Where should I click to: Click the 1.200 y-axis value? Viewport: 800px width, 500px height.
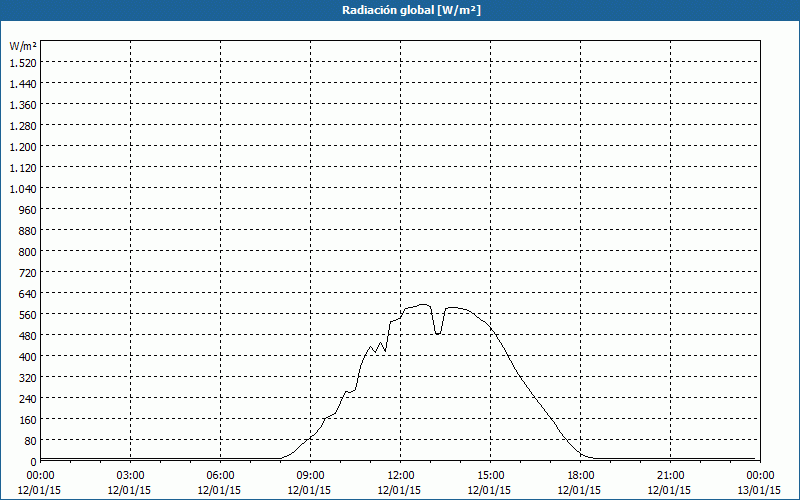tap(23, 147)
